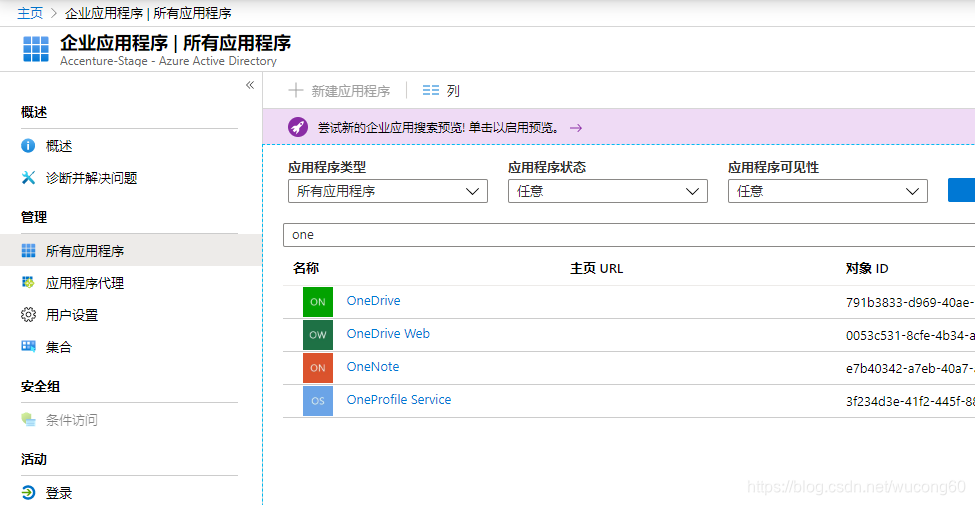Click the wrench icon for 诊断并解决问题
The height and width of the screenshot is (505, 975).
28,178
